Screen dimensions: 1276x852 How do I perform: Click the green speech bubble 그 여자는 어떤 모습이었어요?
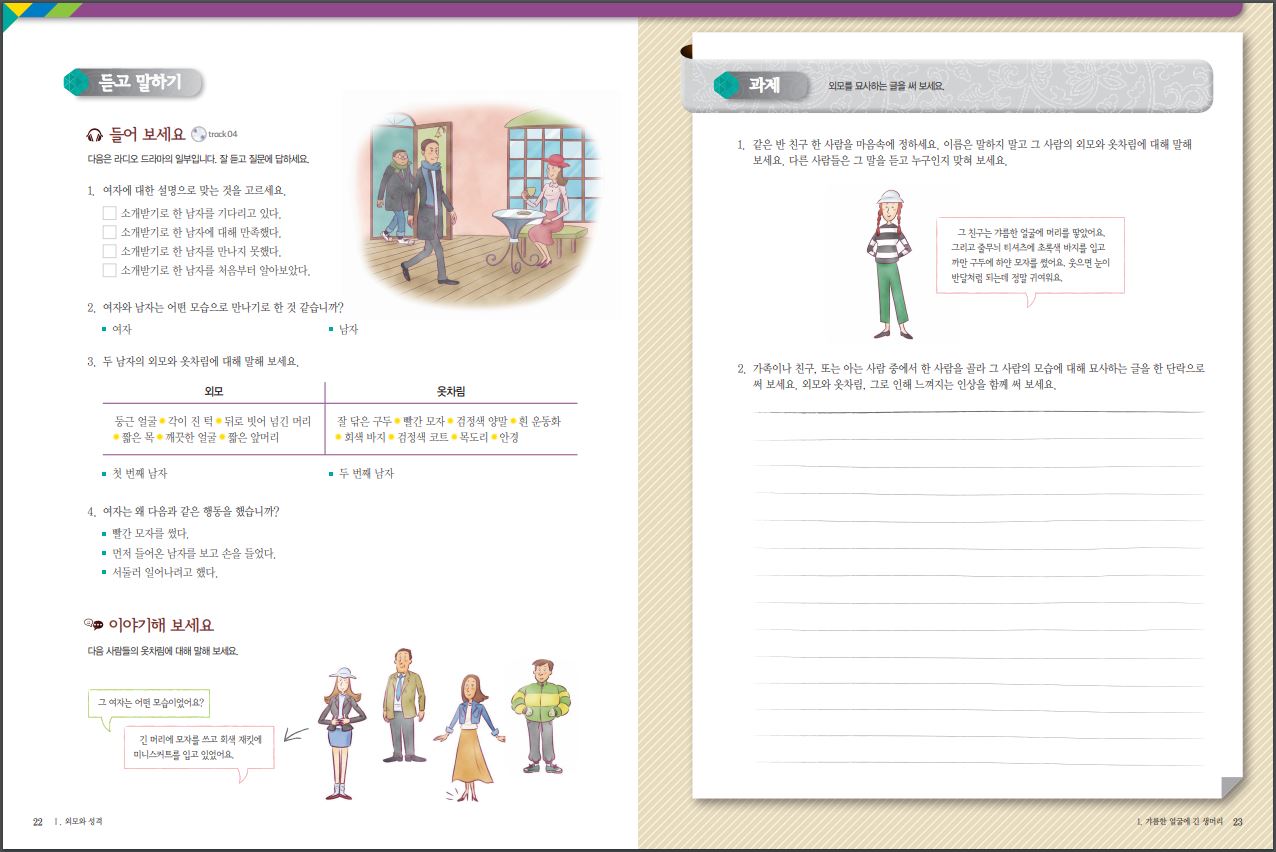pyautogui.click(x=149, y=702)
